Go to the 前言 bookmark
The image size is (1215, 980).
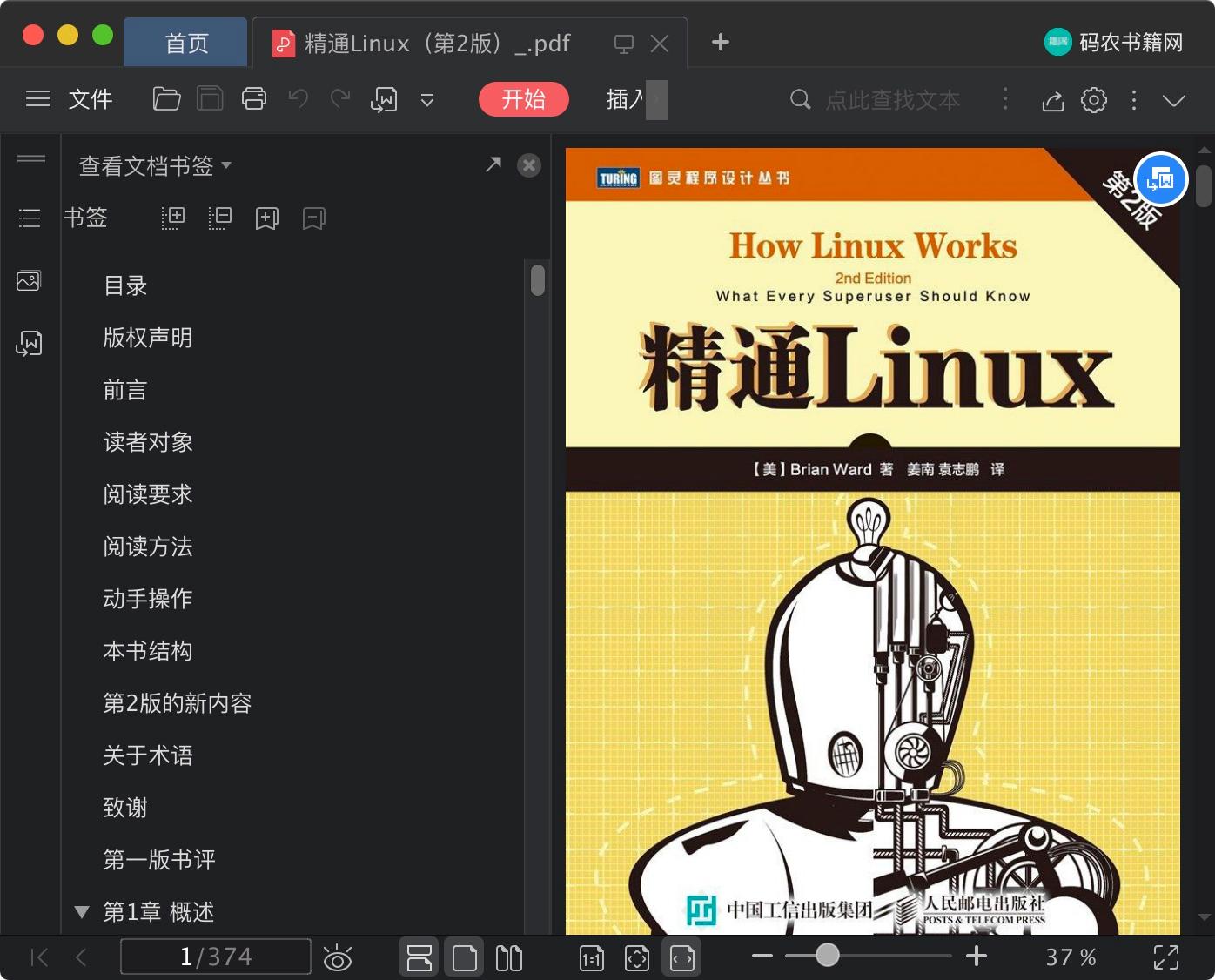125,390
